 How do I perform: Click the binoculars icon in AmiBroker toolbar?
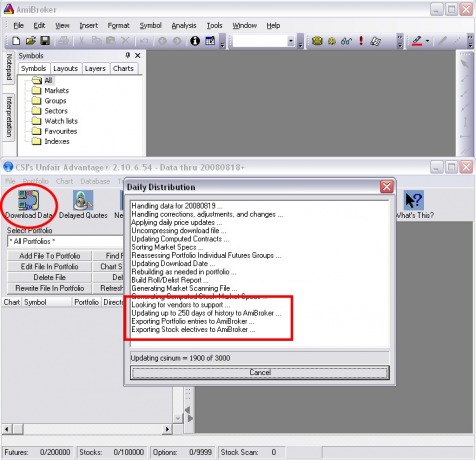346,41
